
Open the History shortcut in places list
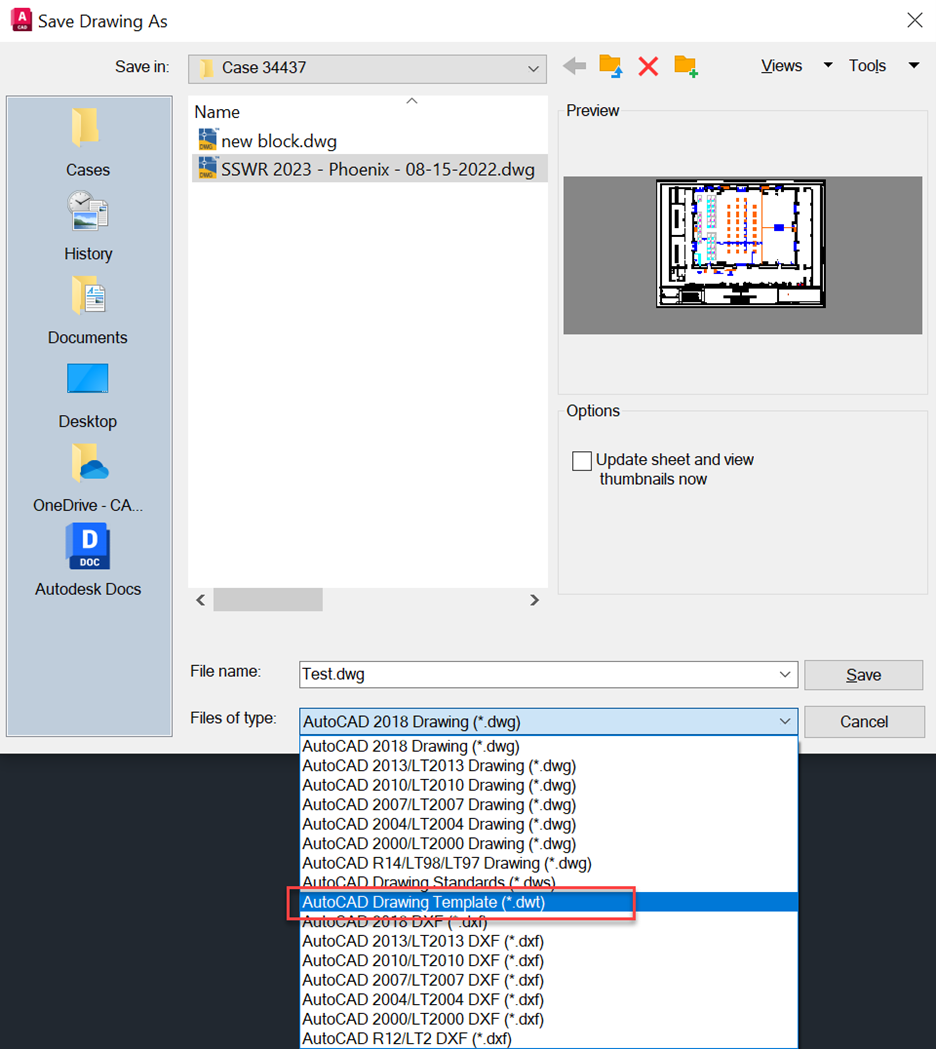tap(88, 226)
